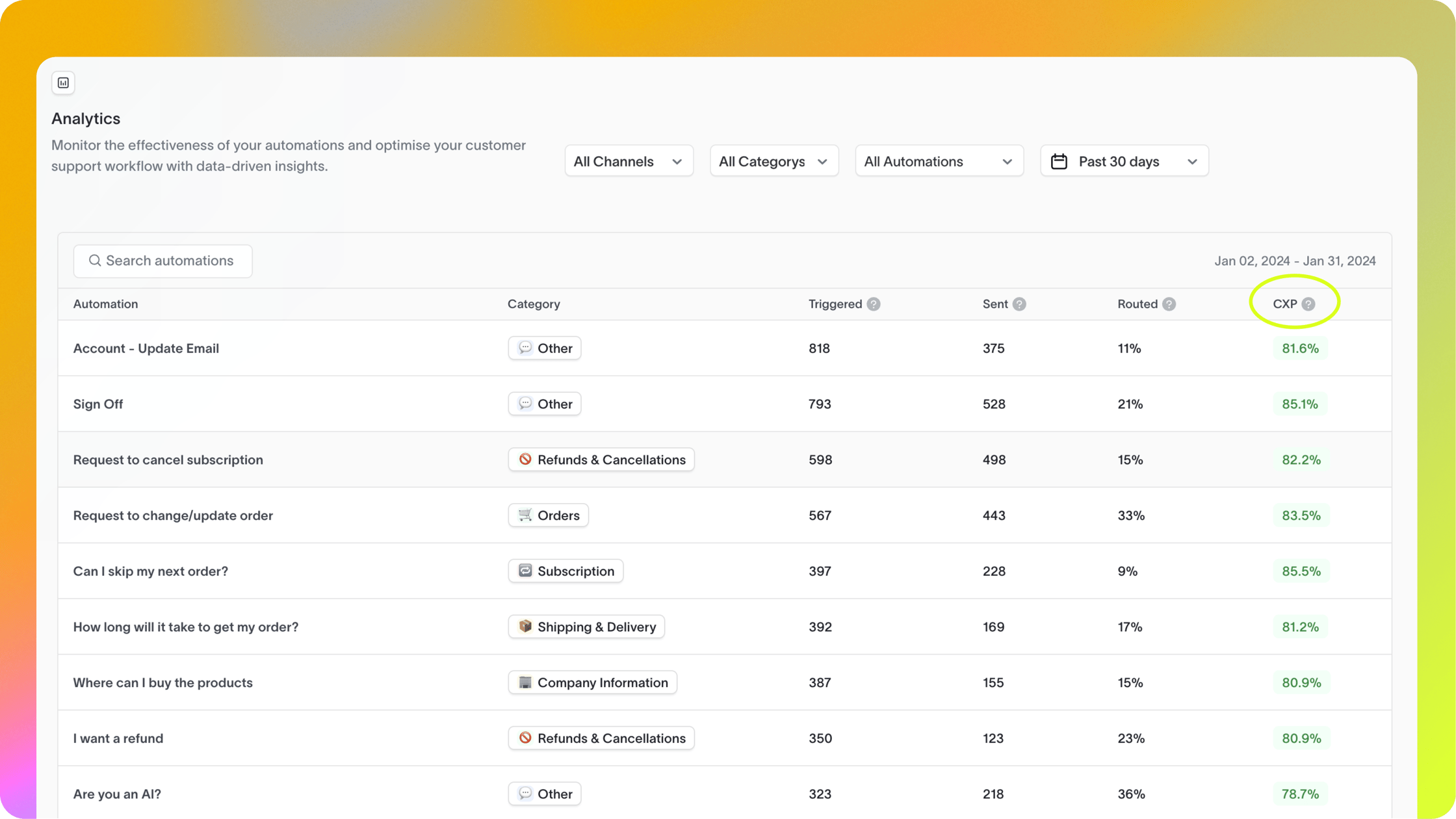1456x819 pixels.
Task: Open the Sign Off automation
Action: tap(97, 404)
